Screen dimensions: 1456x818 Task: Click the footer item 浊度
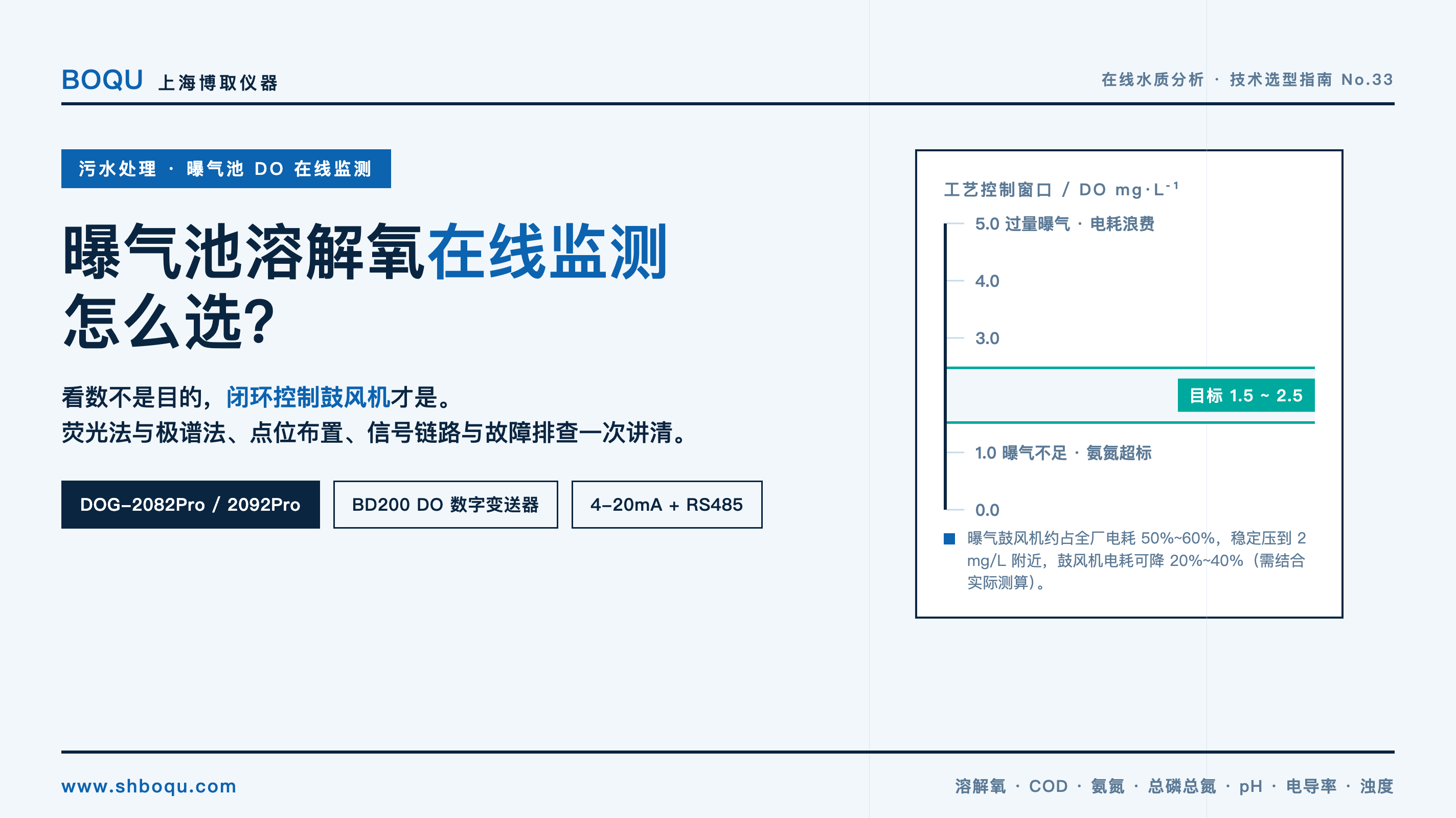[x=1376, y=786]
